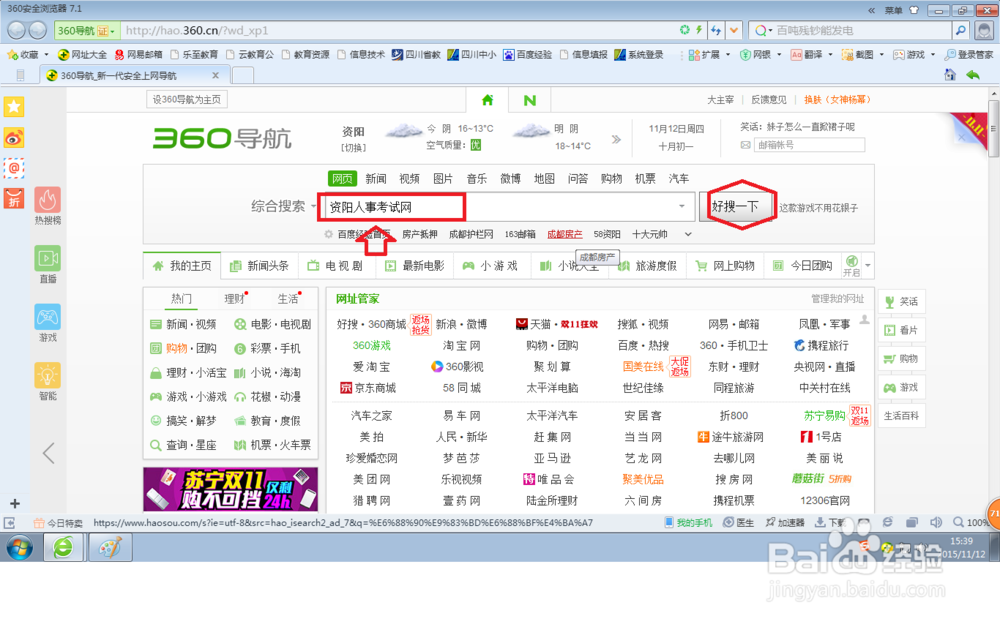
Task: Click the Windows Start button
Action: pos(20,547)
